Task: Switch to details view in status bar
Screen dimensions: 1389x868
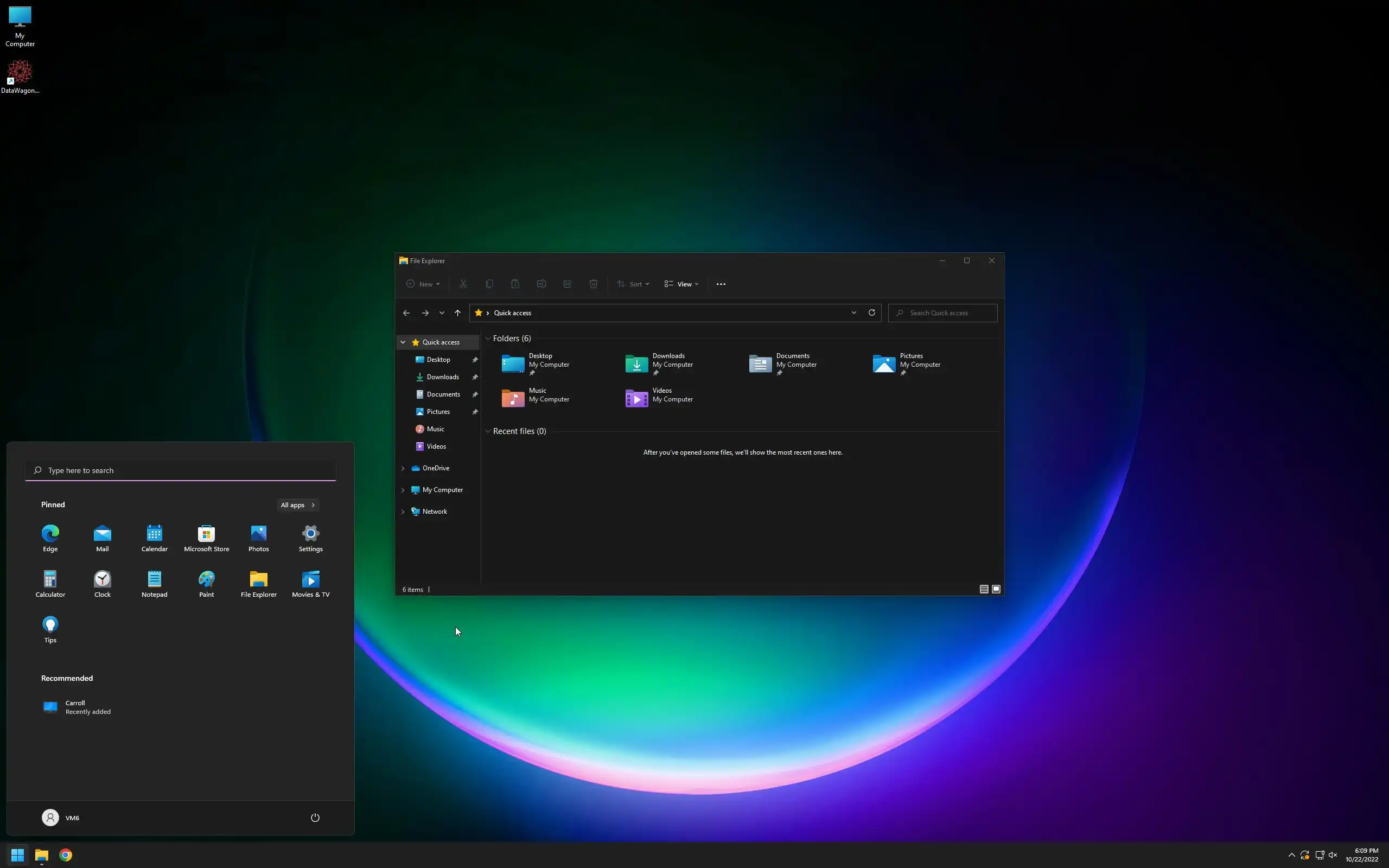Action: point(984,589)
